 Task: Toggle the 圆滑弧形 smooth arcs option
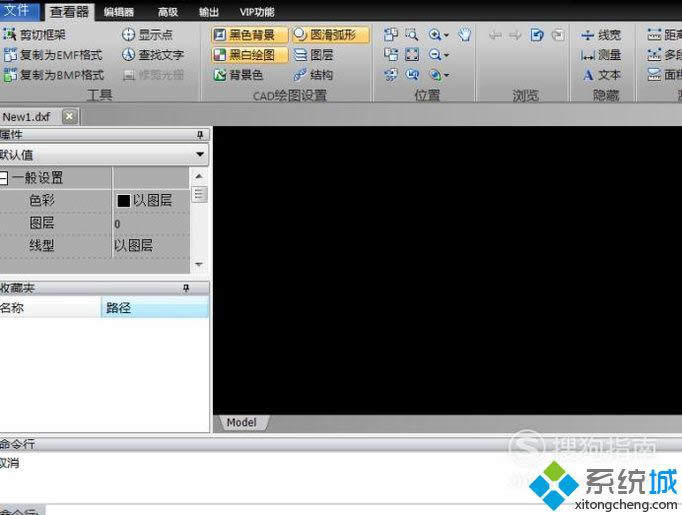(331, 35)
